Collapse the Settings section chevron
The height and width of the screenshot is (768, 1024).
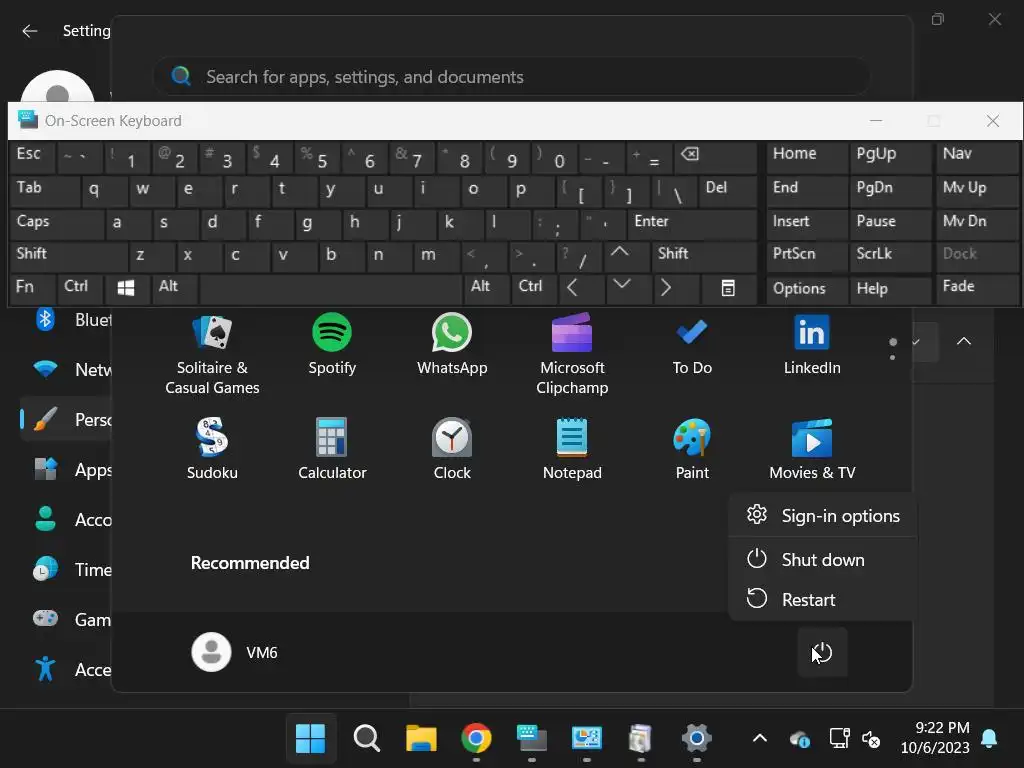click(964, 341)
